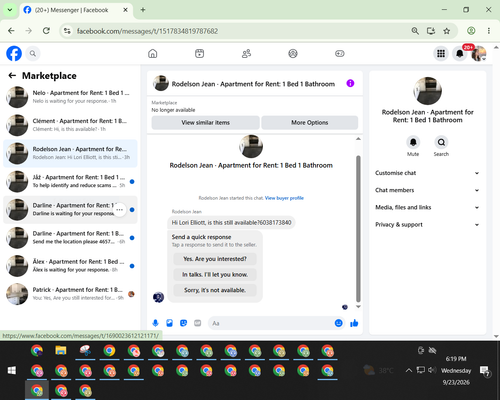The height and width of the screenshot is (400, 500).
Task: Click the chat scrollbar up arrow
Action: (x=358, y=139)
